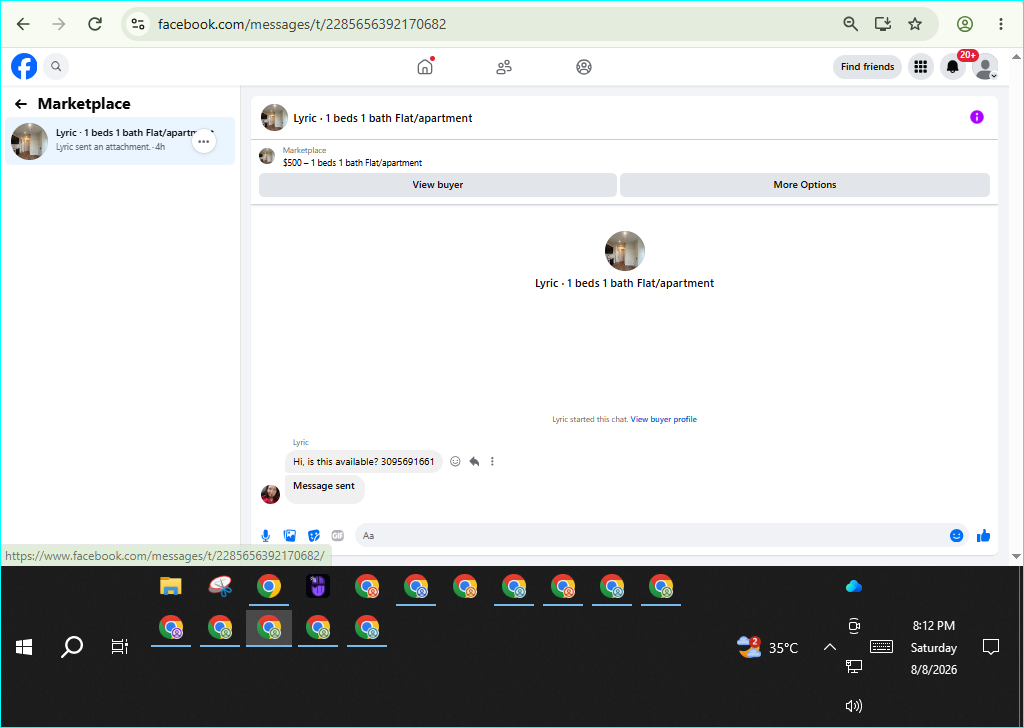This screenshot has height=728, width=1024.
Task: Open the Chrome profile icon
Action: 965,24
